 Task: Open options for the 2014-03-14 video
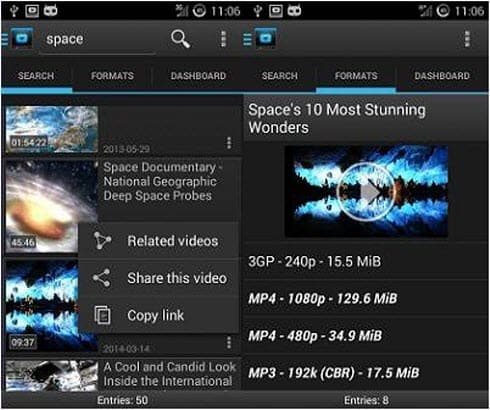click(x=229, y=343)
